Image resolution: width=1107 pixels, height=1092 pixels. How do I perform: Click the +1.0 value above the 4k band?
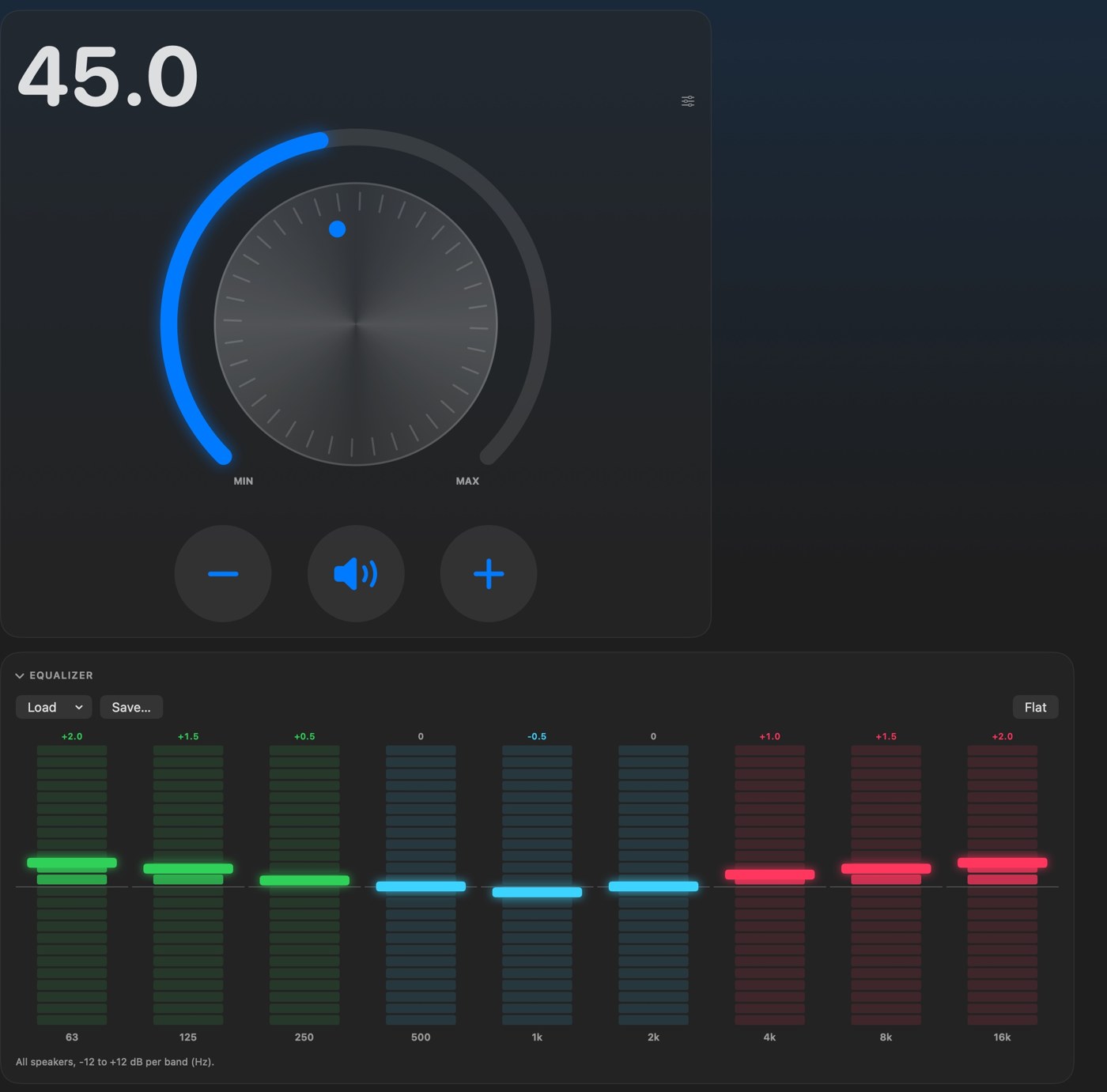pyautogui.click(x=769, y=736)
